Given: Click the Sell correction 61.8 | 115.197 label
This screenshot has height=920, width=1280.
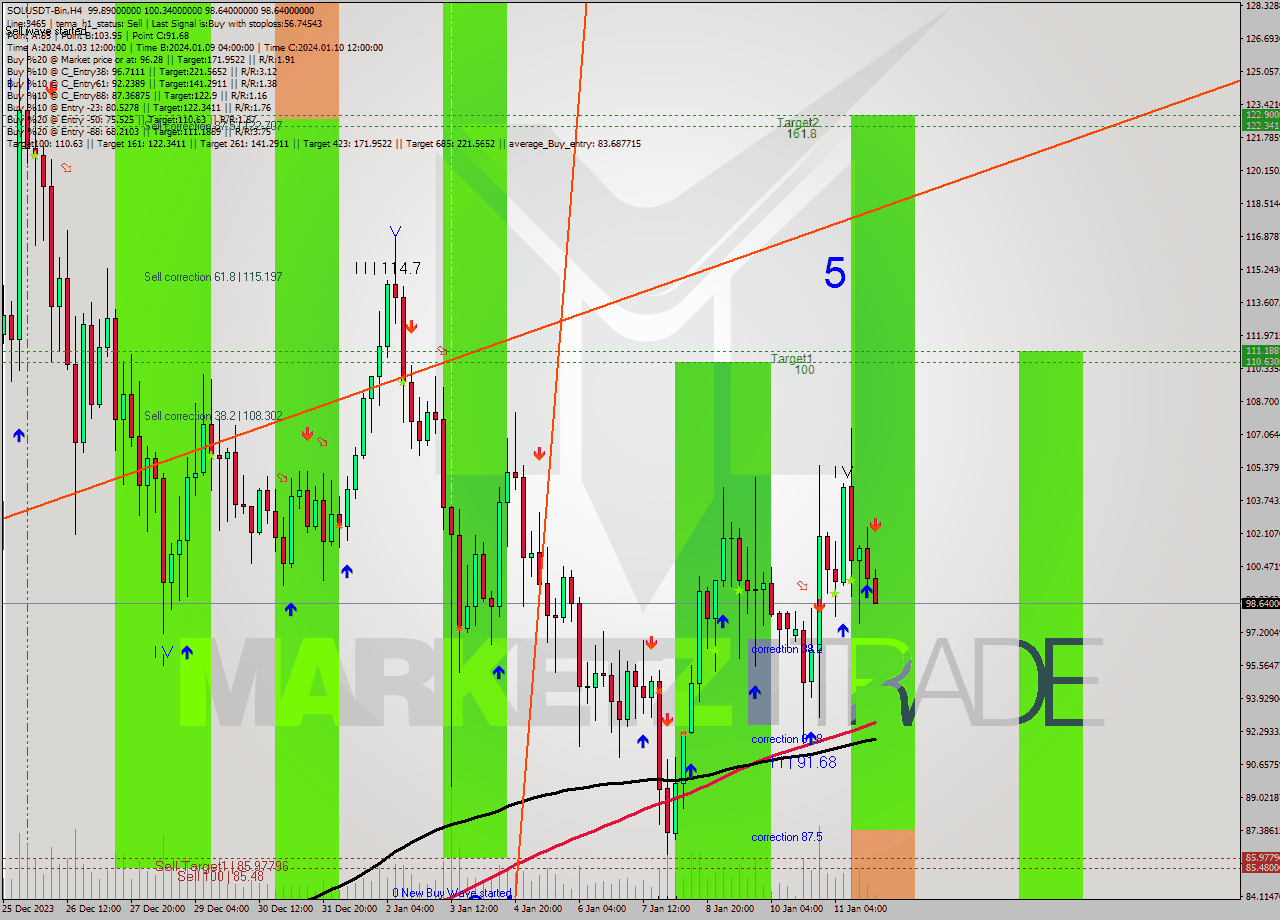Looking at the screenshot, I should click(213, 277).
